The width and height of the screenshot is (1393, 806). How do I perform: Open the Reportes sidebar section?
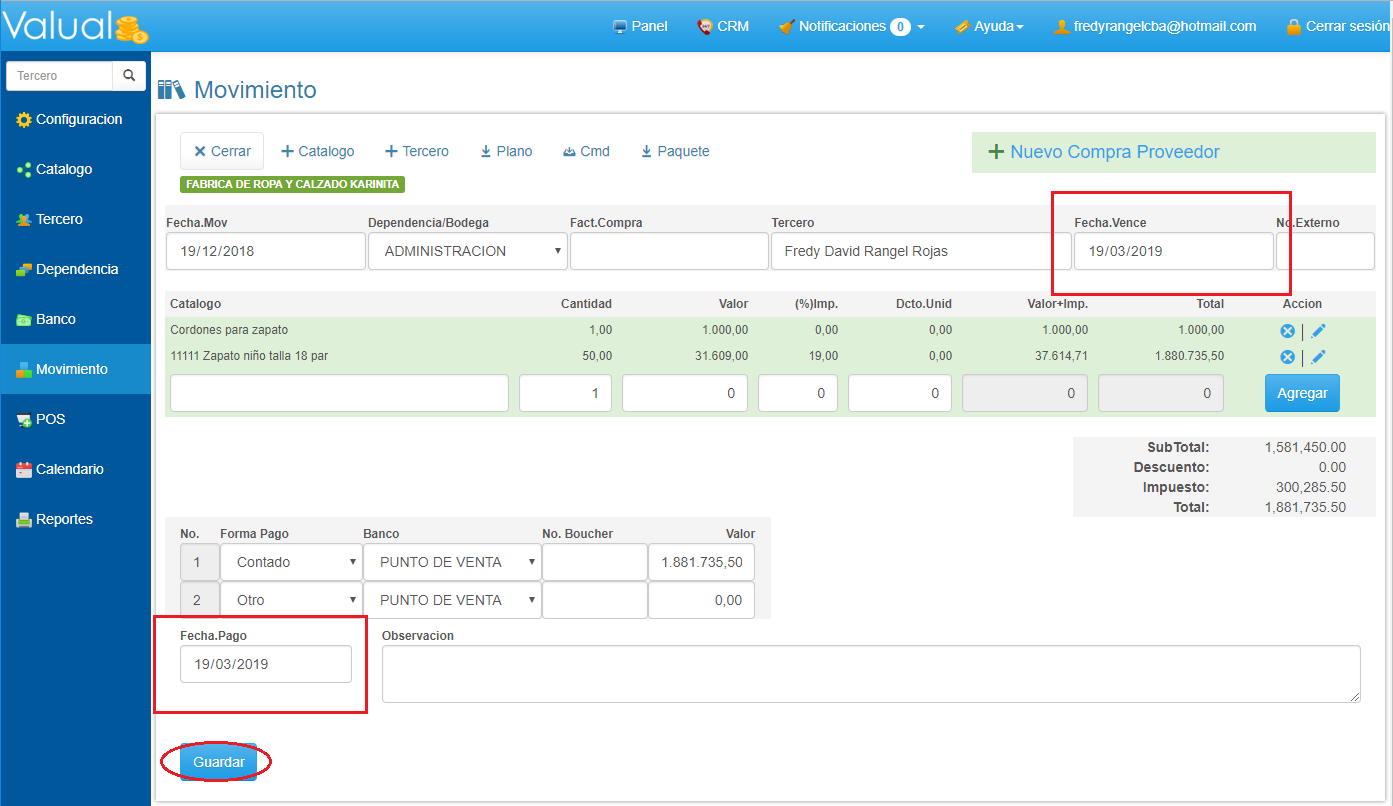[x=64, y=520]
